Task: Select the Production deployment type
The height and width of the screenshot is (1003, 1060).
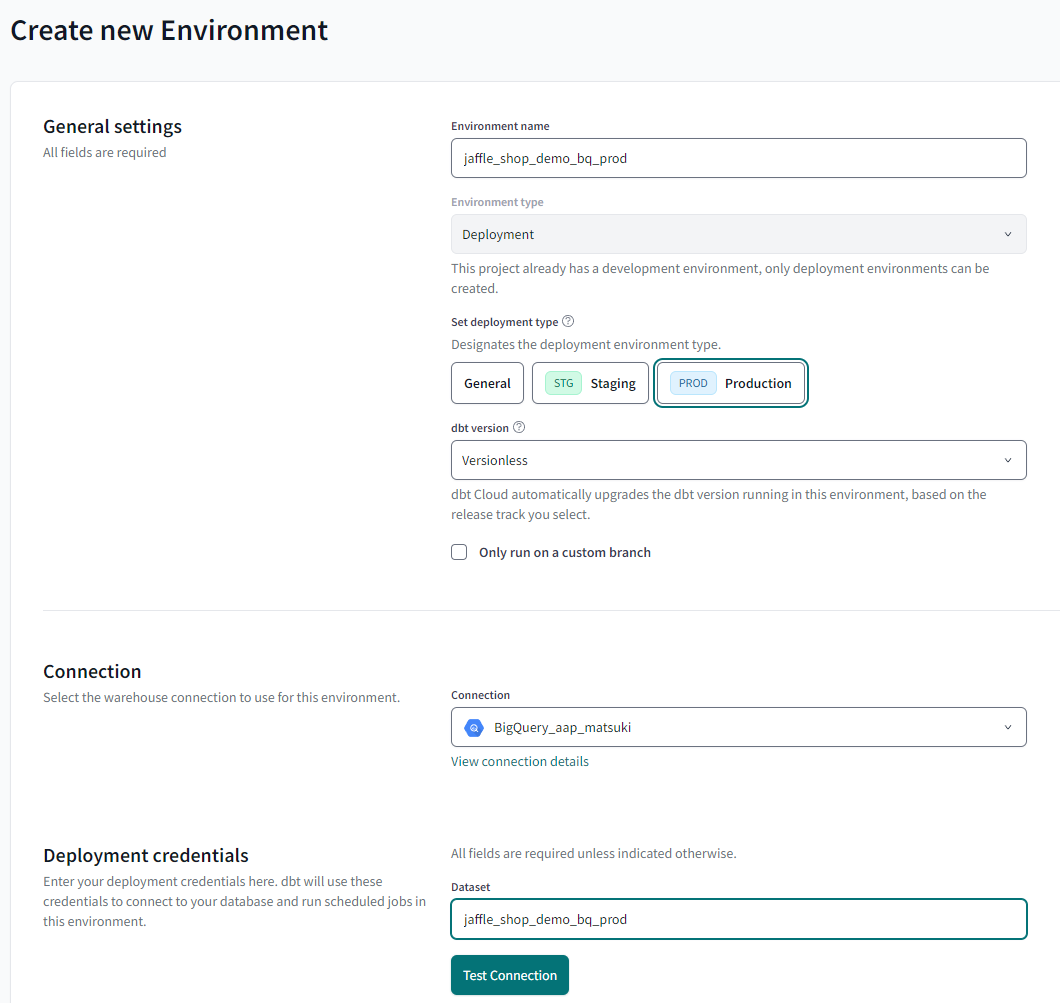Action: point(731,383)
